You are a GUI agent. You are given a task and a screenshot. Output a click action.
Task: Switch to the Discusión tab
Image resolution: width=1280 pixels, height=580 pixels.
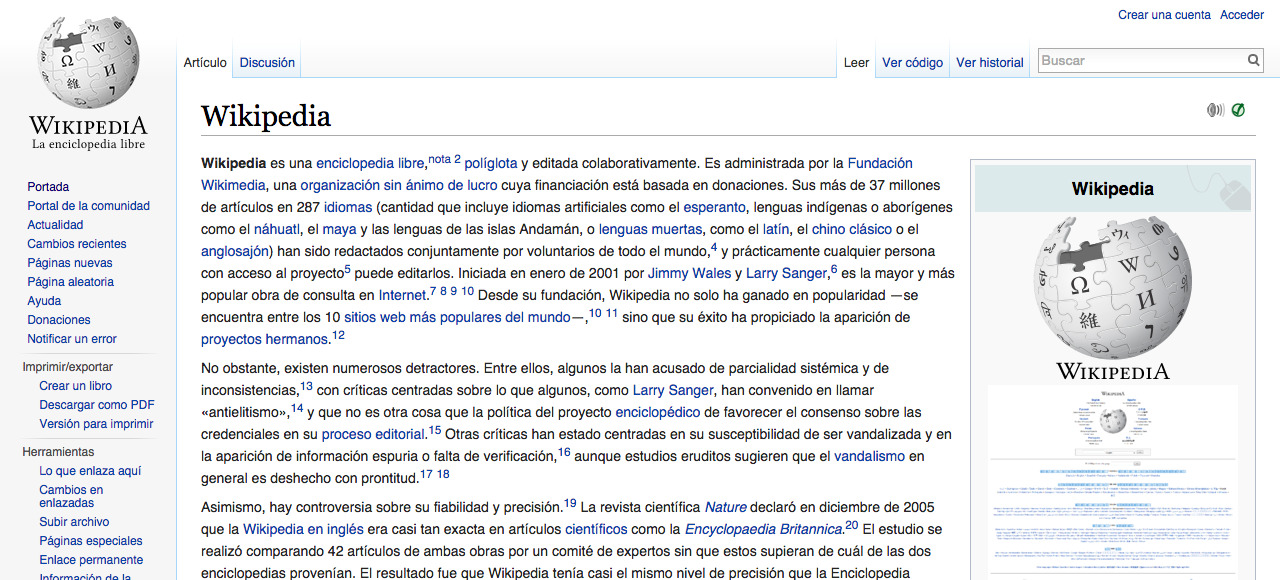click(267, 63)
